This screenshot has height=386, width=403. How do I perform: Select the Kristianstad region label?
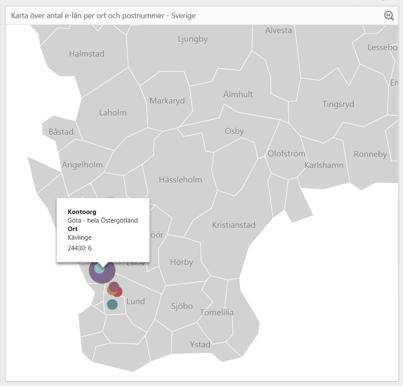[x=234, y=225]
